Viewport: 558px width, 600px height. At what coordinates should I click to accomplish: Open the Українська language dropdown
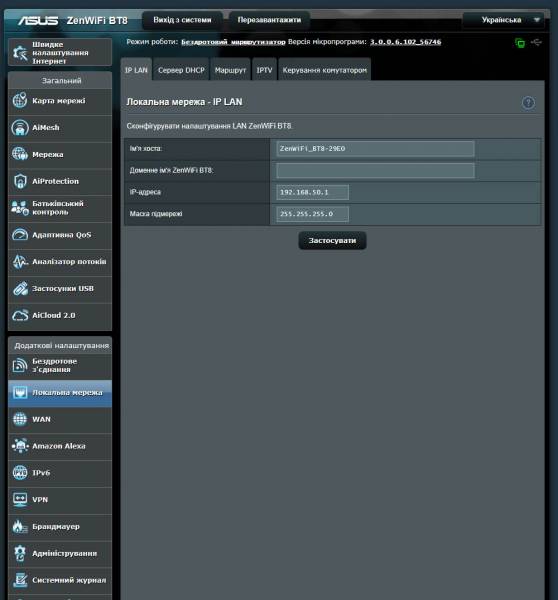[503, 20]
